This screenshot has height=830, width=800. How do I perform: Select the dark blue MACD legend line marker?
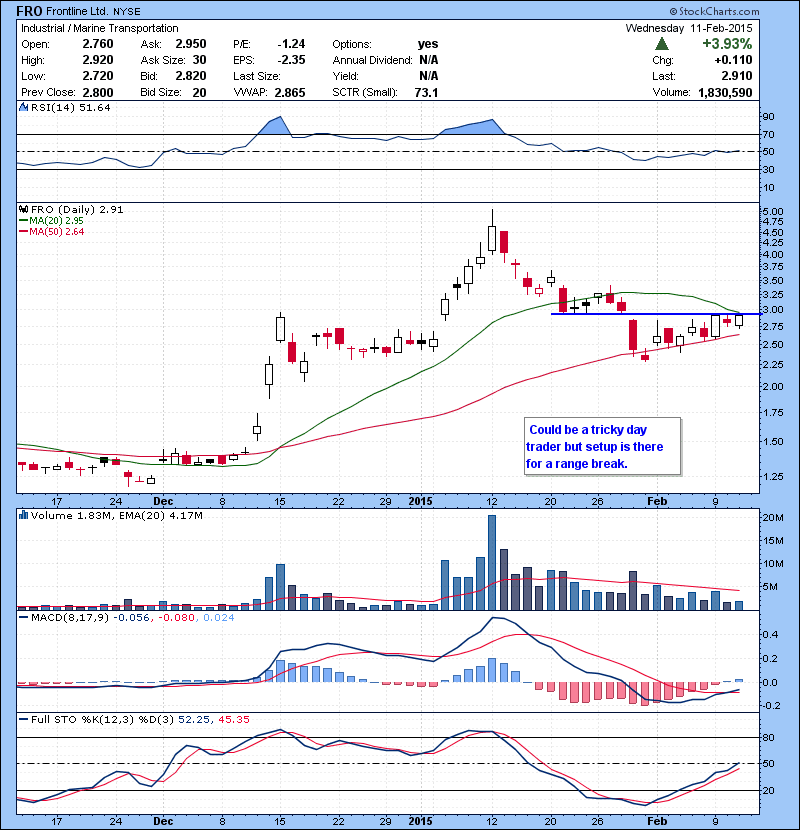coord(23,617)
